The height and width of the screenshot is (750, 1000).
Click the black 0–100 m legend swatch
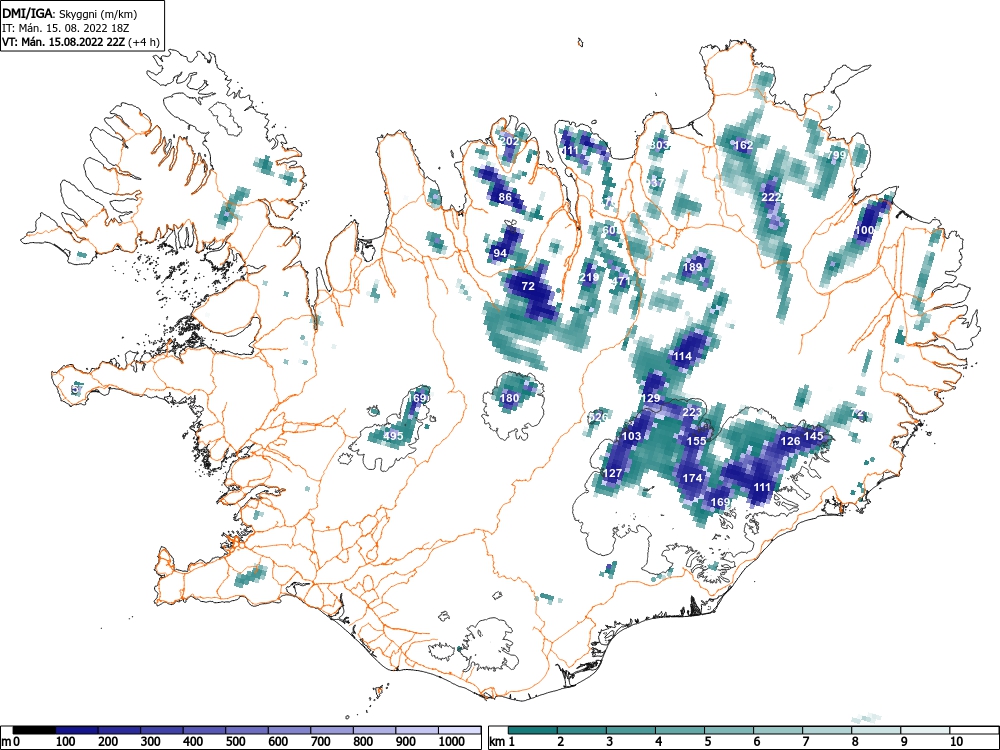click(34, 730)
